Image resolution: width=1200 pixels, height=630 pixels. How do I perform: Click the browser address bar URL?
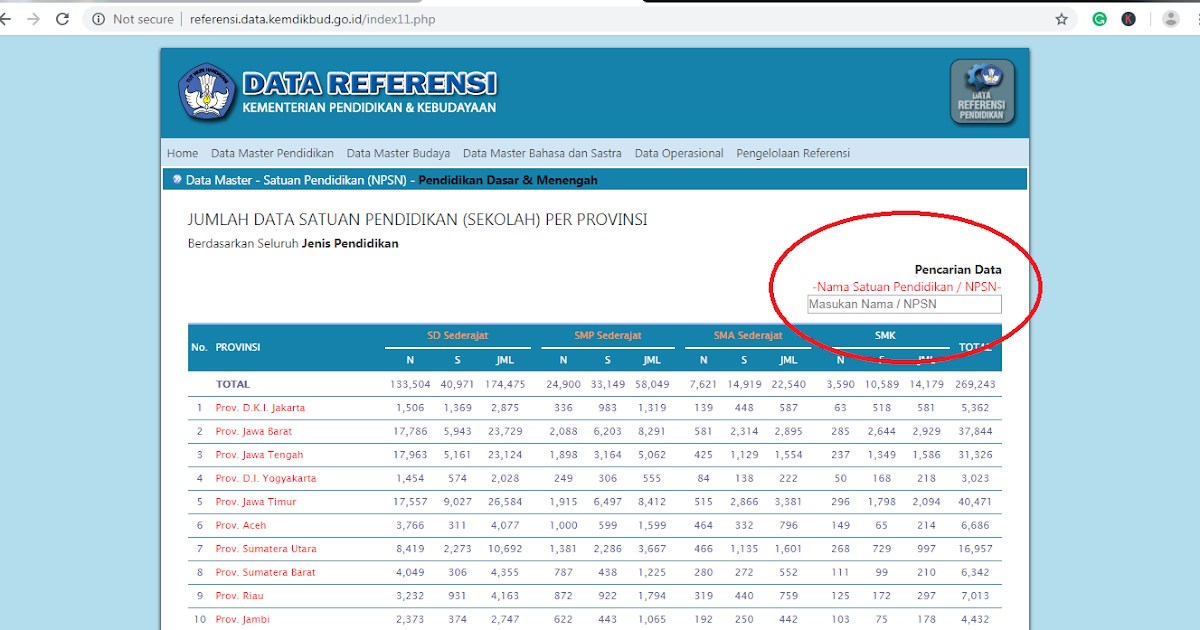(310, 17)
